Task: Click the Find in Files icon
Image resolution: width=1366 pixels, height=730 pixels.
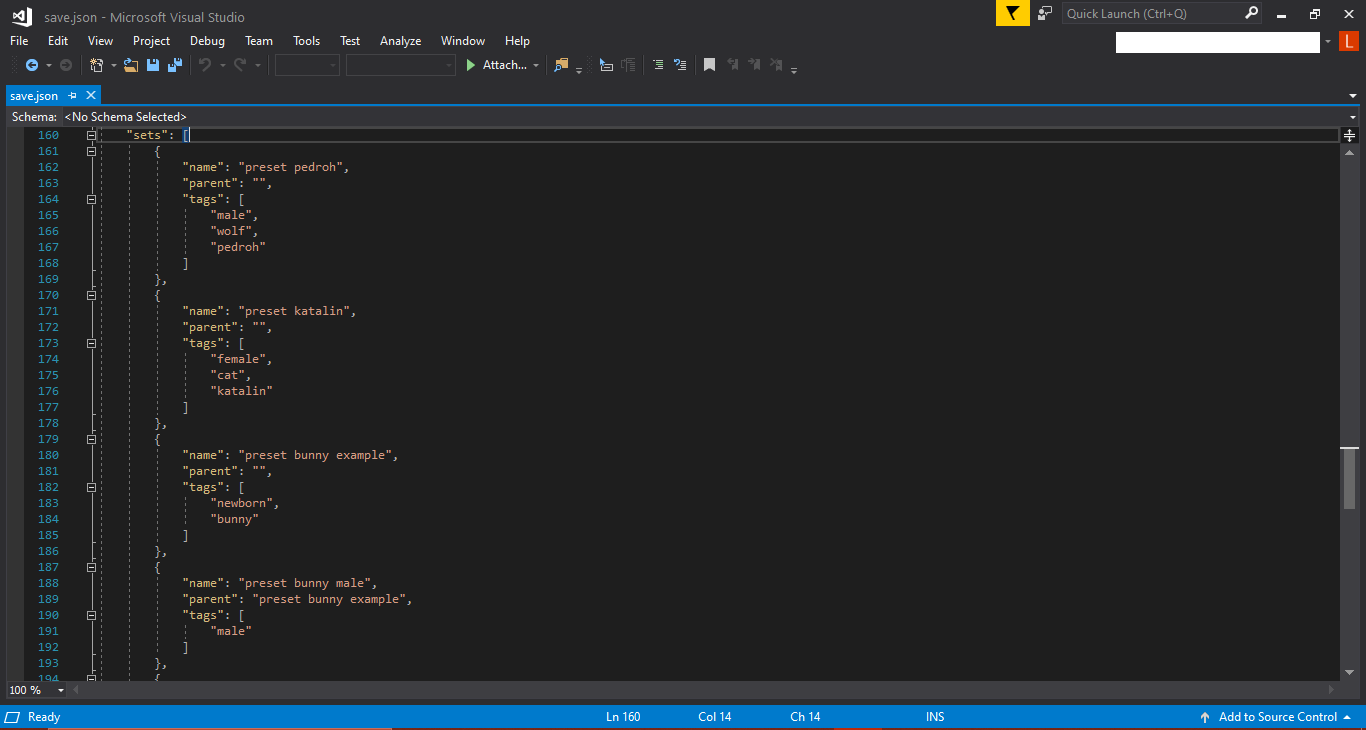Action: 561,65
